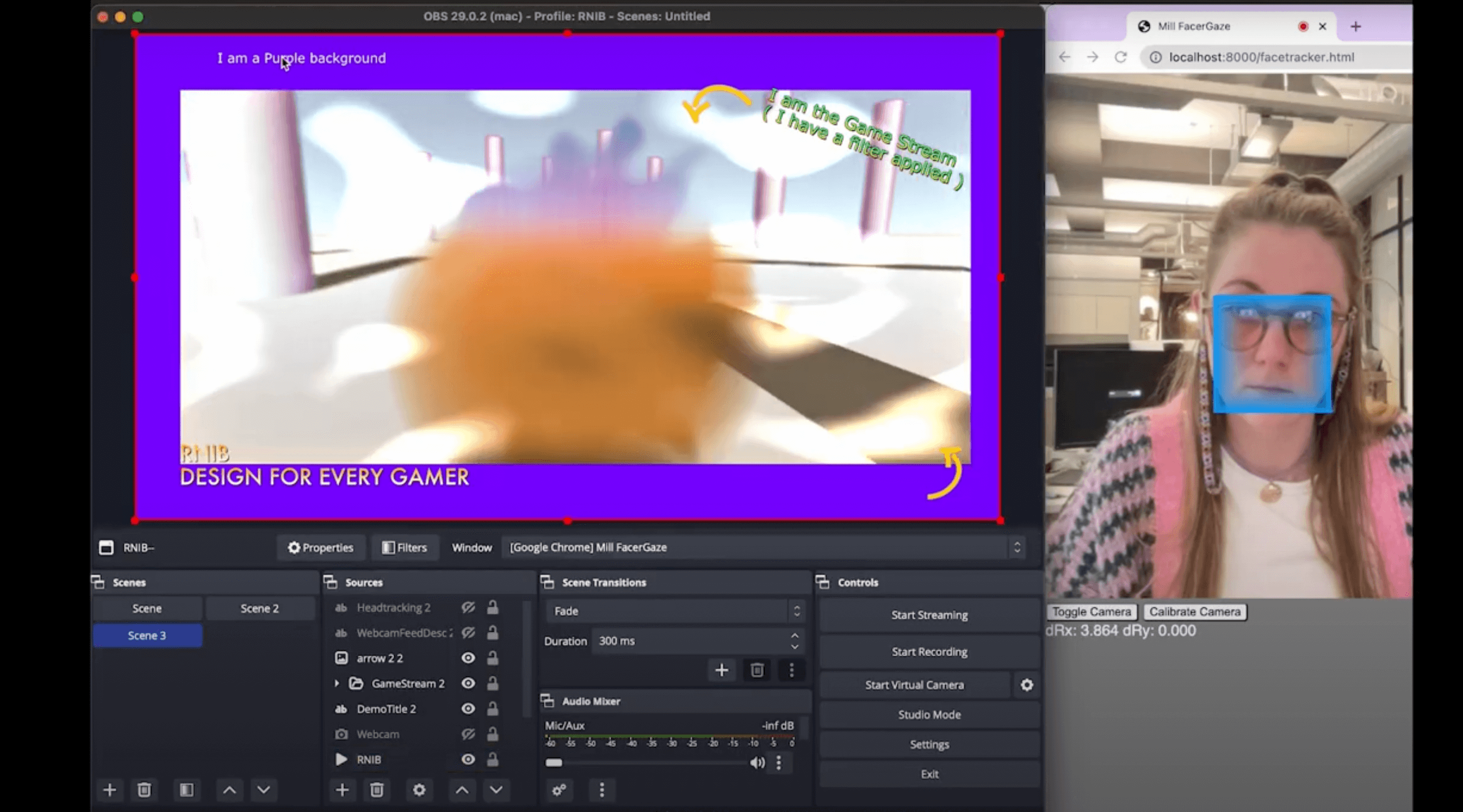This screenshot has height=812, width=1463.
Task: Open virtual camera settings gear
Action: tap(1027, 685)
